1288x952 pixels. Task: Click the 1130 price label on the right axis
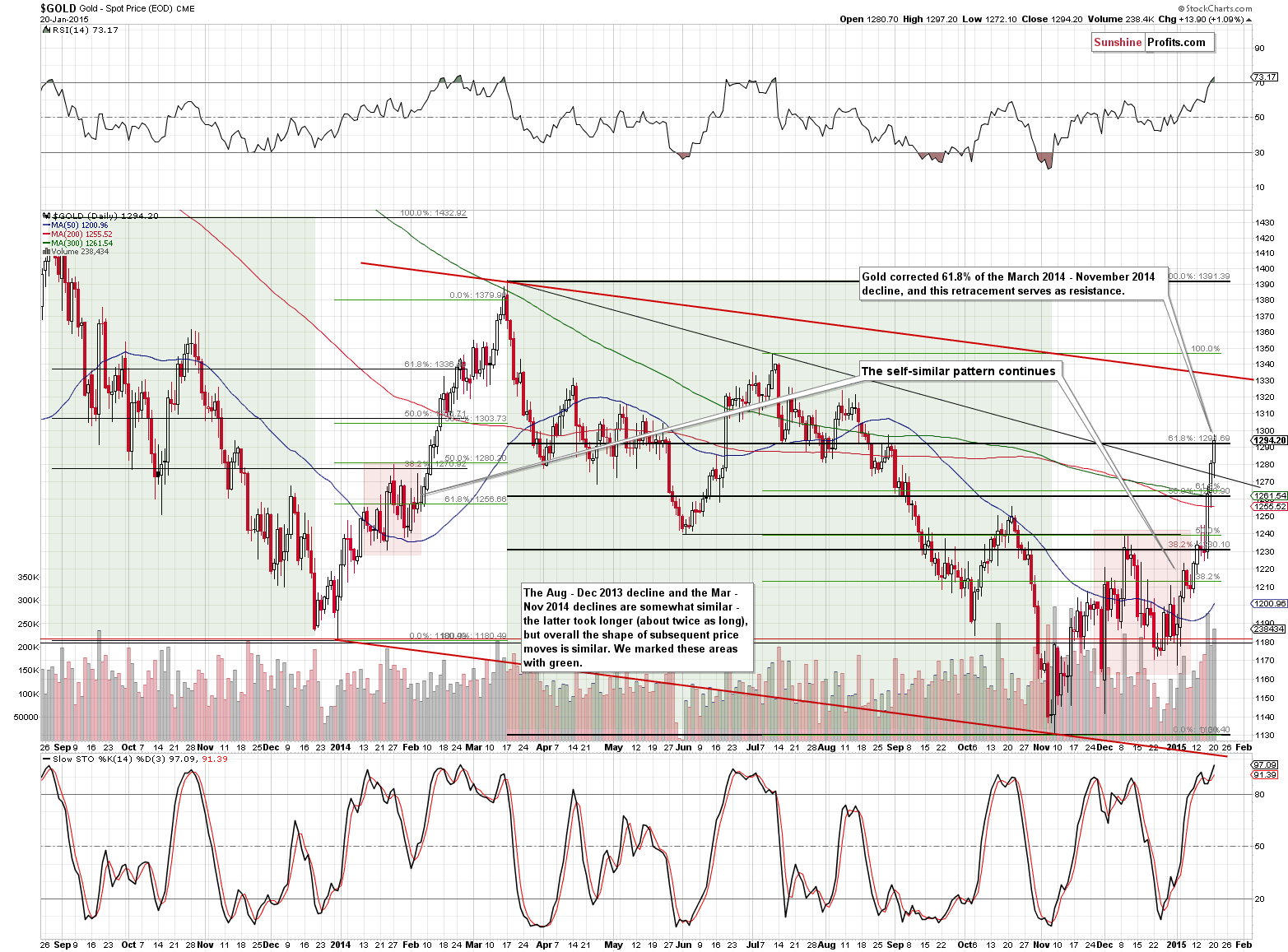[x=1264, y=736]
